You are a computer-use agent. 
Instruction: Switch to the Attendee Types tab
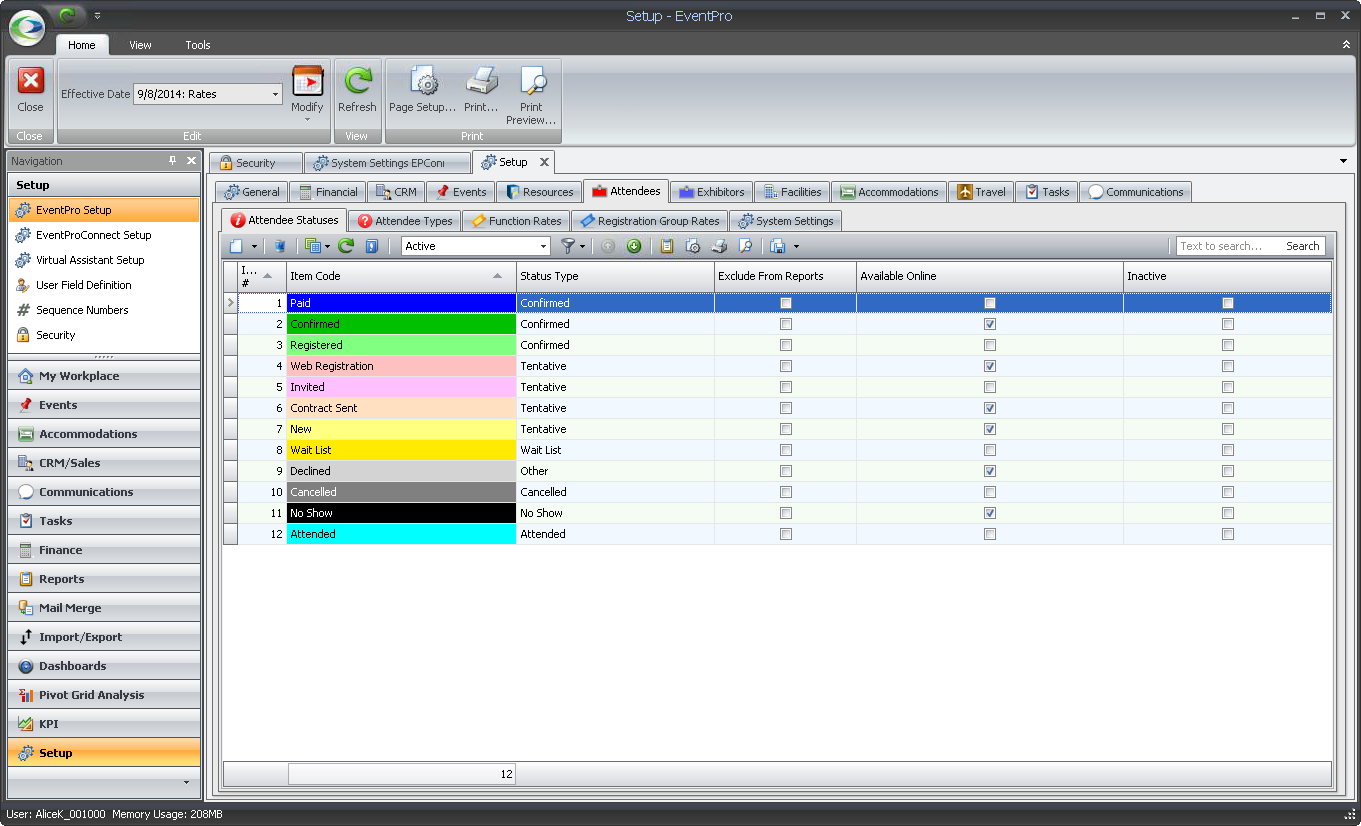click(405, 221)
